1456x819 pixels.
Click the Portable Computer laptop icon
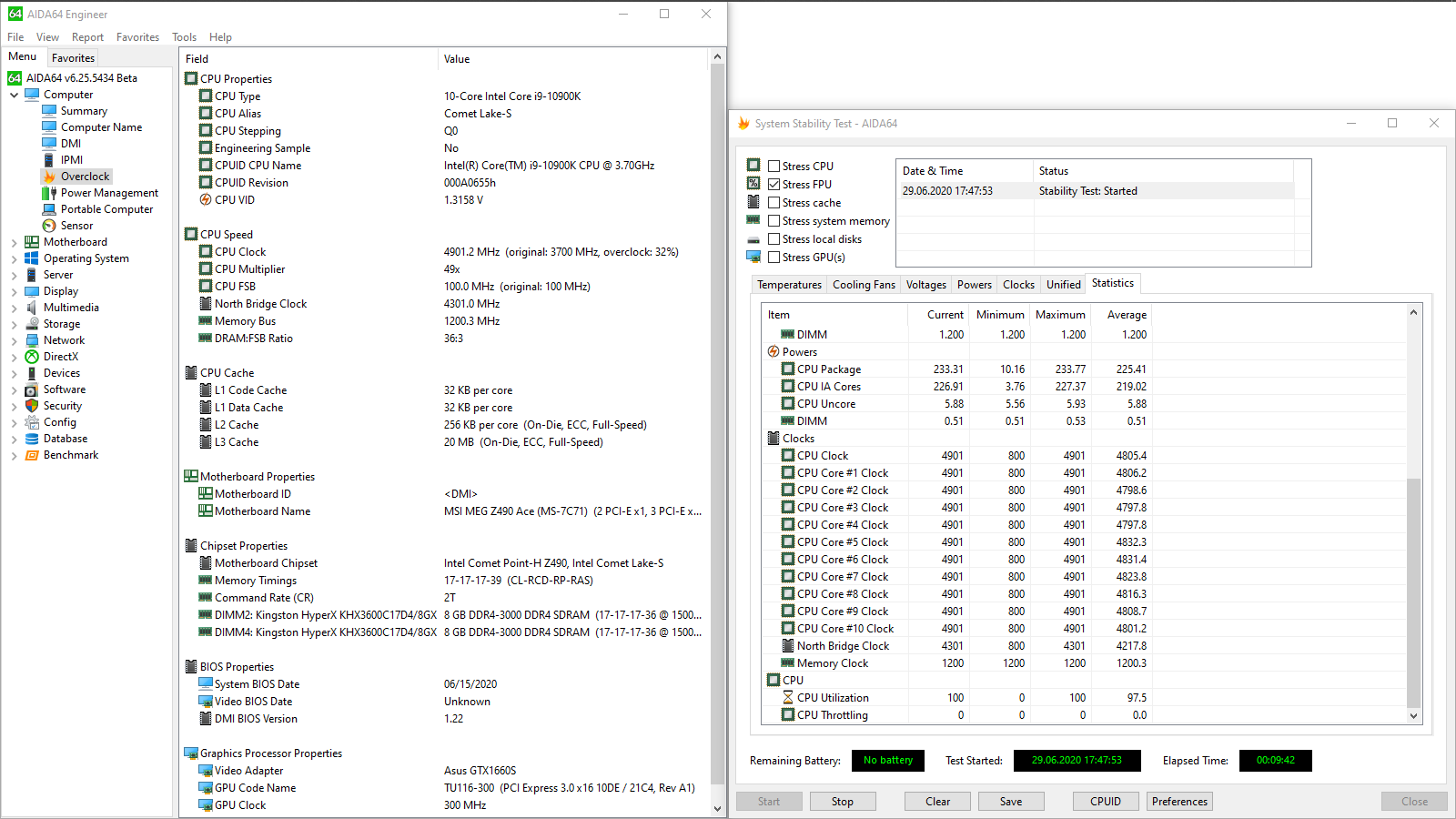coord(49,209)
